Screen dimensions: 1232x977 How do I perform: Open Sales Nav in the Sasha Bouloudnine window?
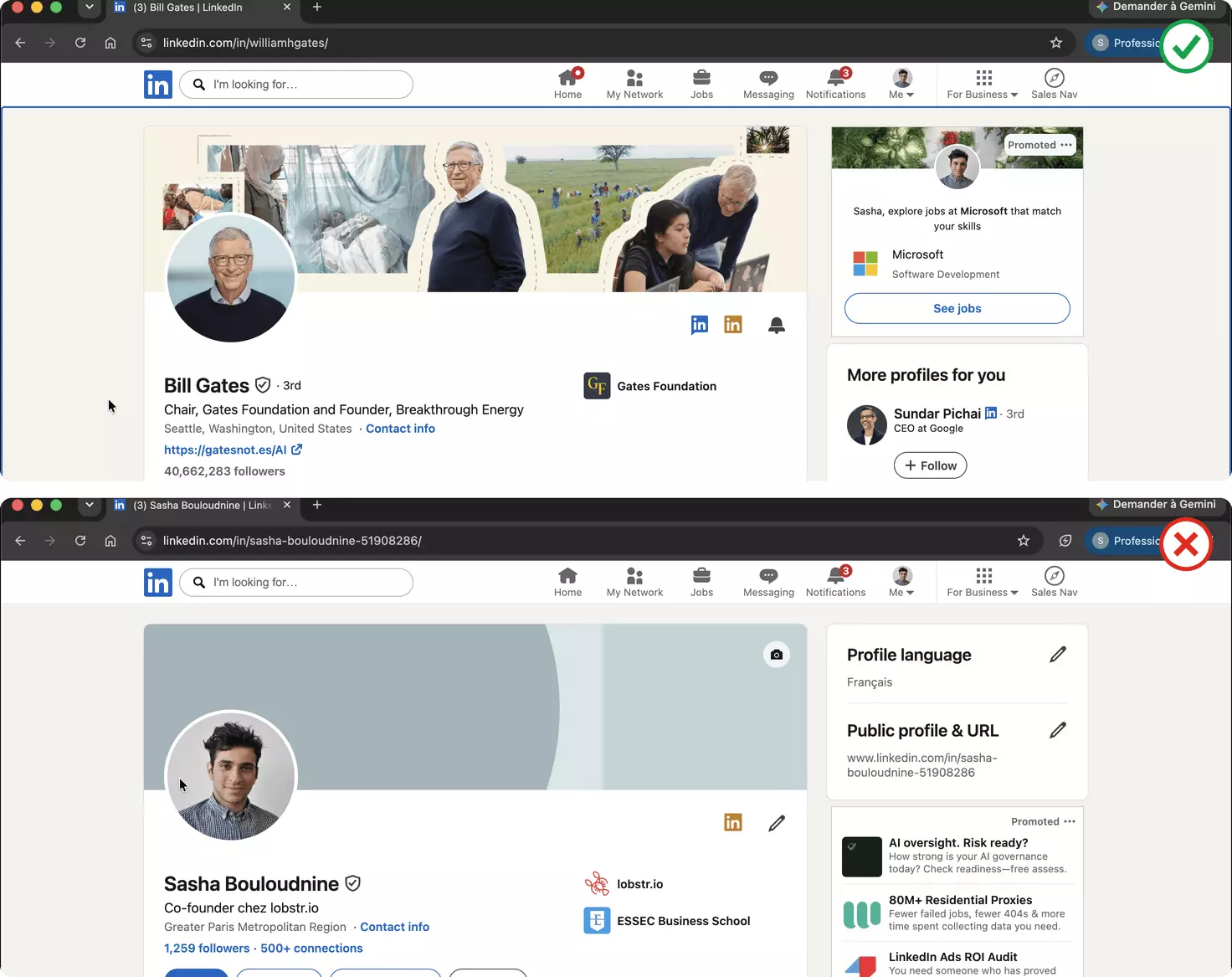[x=1054, y=583]
